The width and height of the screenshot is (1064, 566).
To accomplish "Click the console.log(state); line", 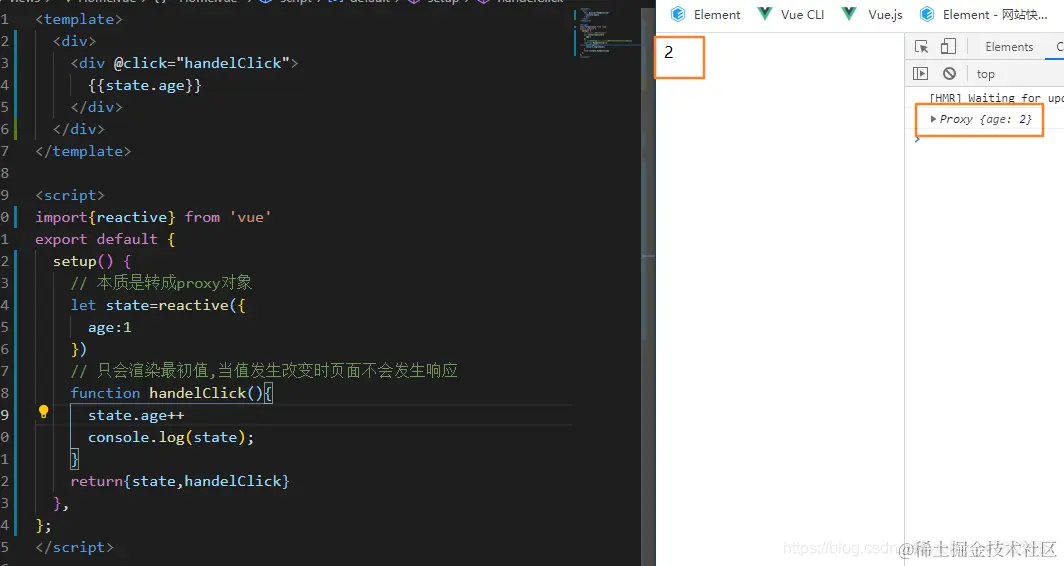I will 171,437.
